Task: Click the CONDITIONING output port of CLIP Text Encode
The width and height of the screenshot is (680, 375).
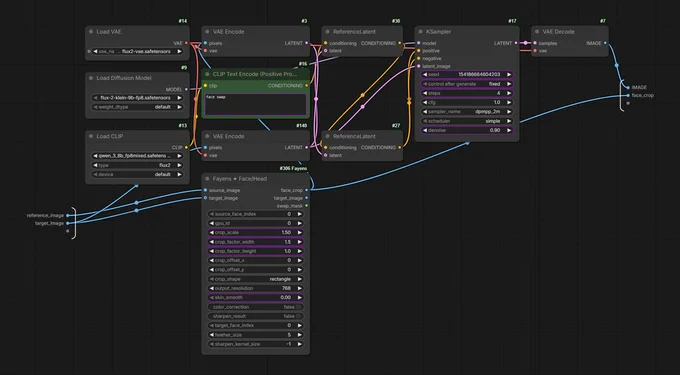Action: [307, 86]
